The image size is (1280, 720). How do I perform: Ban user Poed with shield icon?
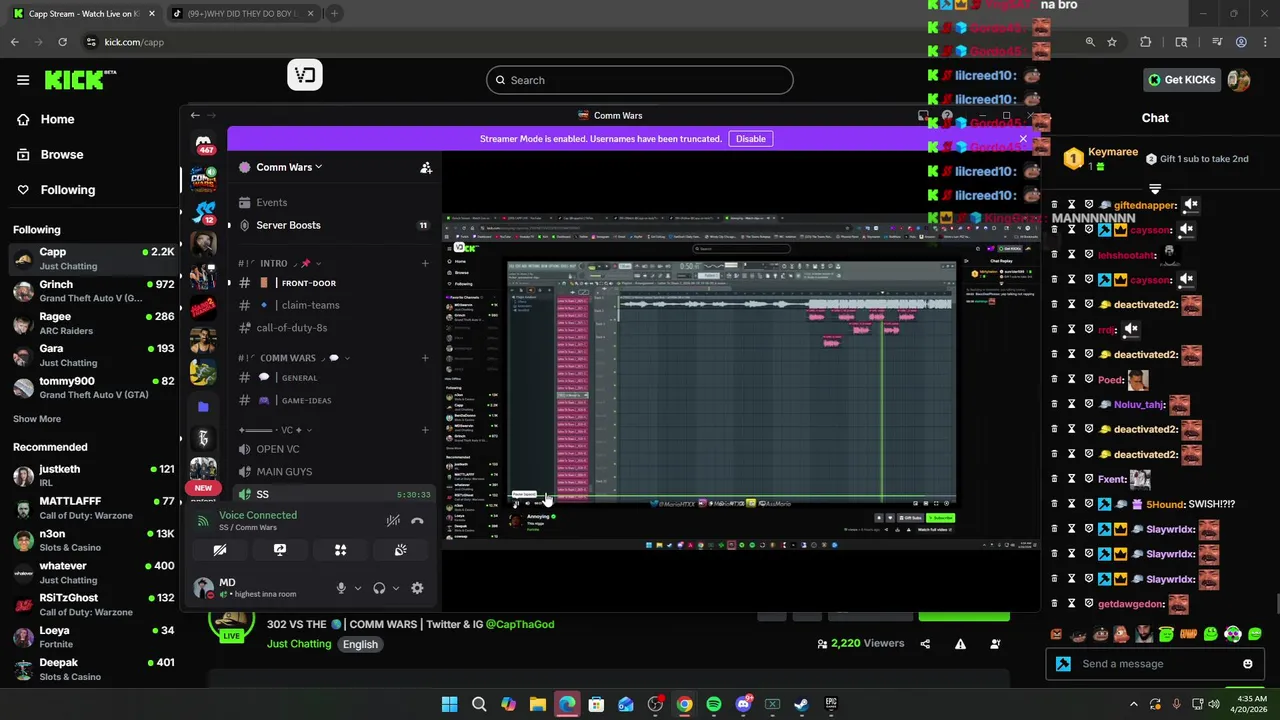pos(1088,380)
